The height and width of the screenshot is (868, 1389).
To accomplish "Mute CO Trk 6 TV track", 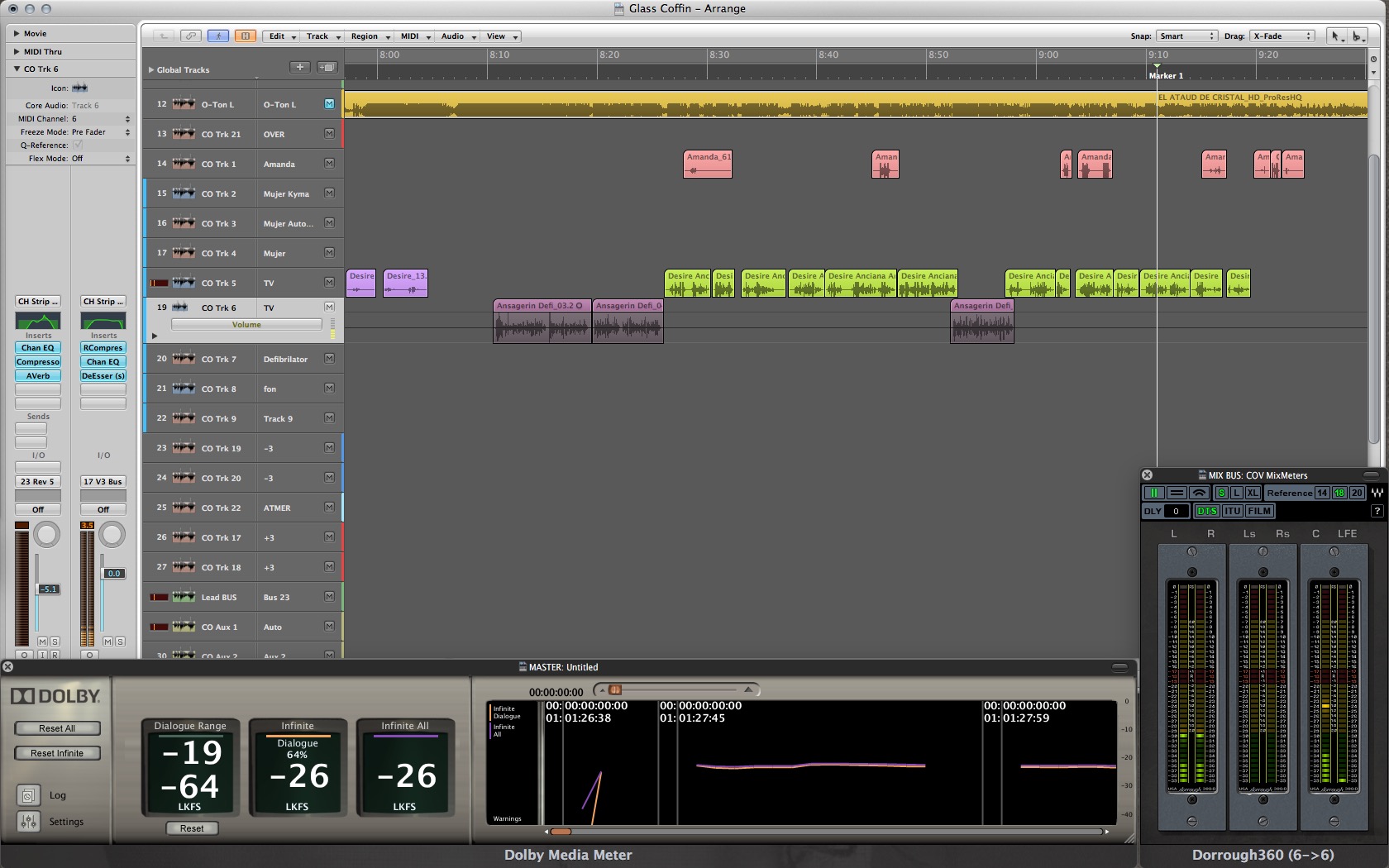I will click(x=329, y=307).
